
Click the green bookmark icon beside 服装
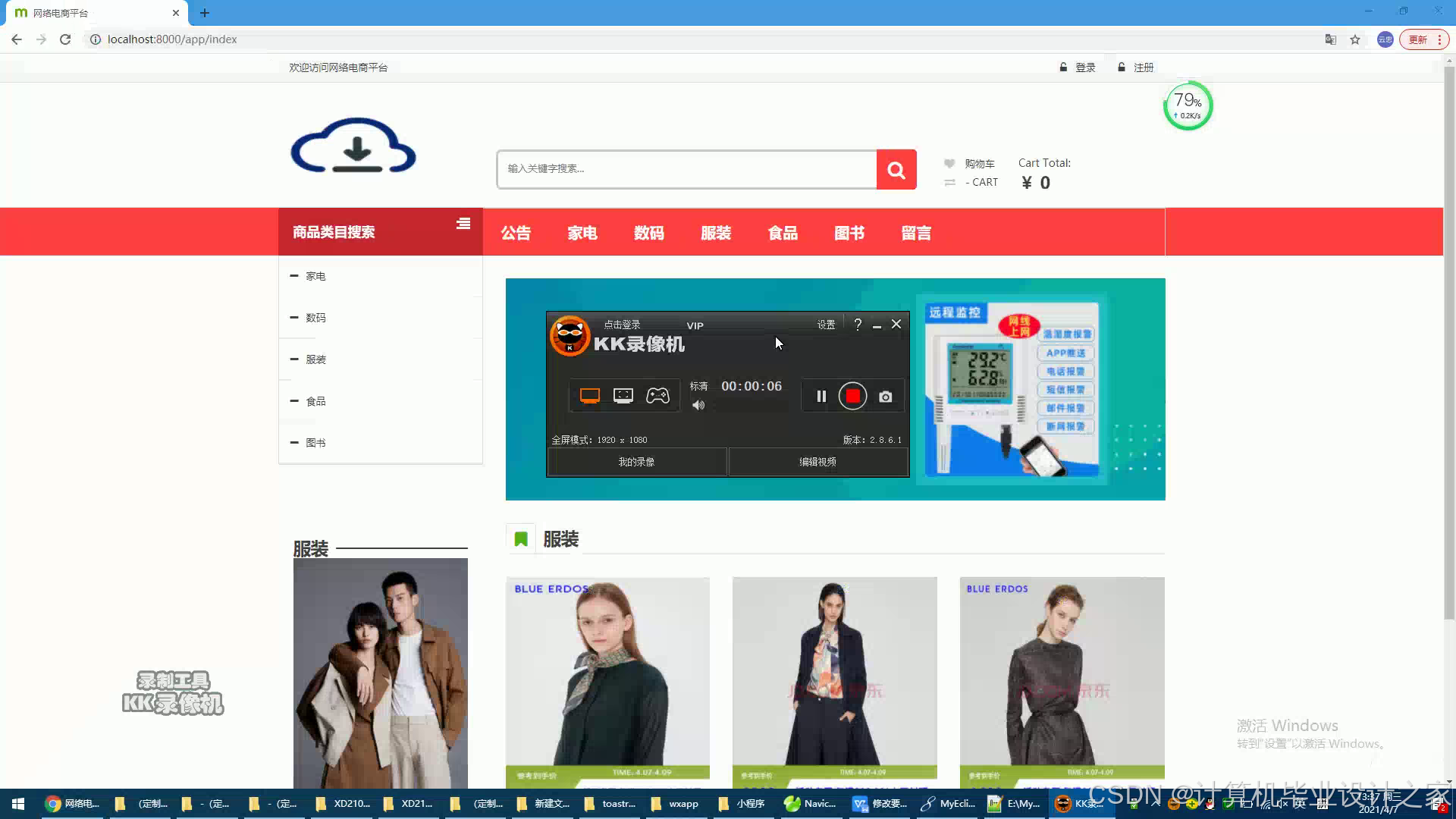coord(521,539)
